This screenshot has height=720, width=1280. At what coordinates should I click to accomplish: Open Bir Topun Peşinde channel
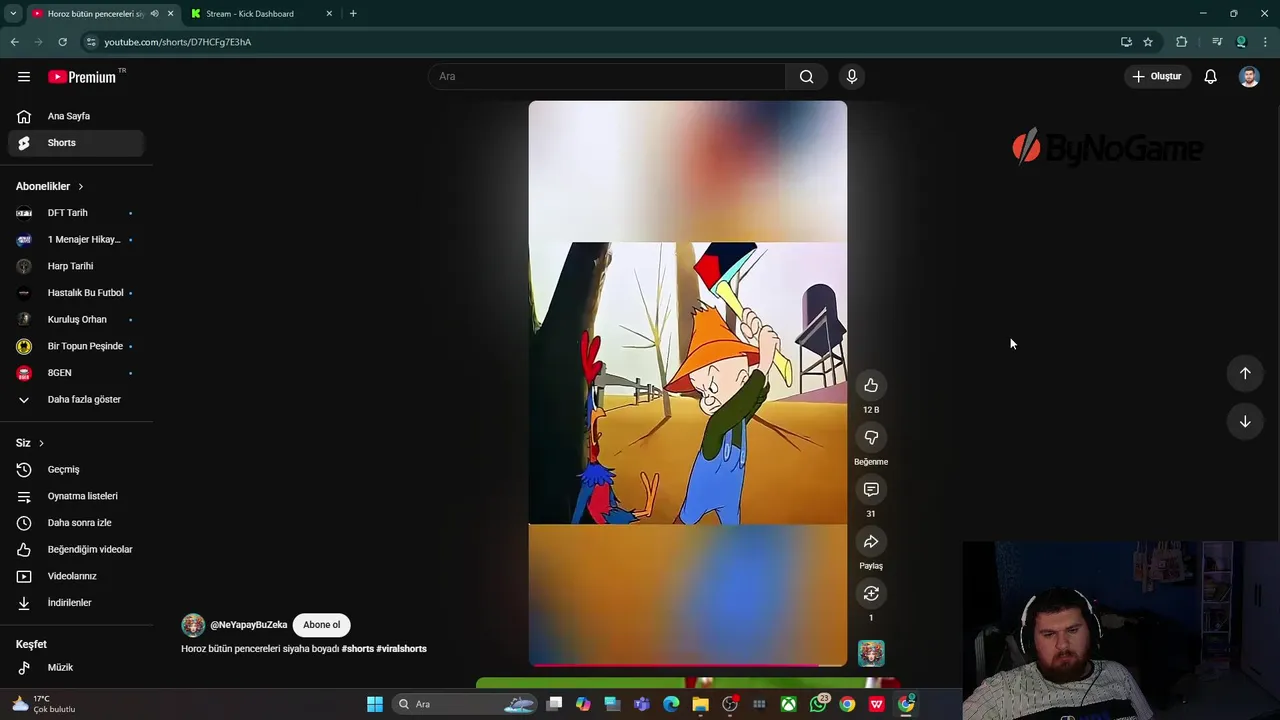click(x=76, y=346)
